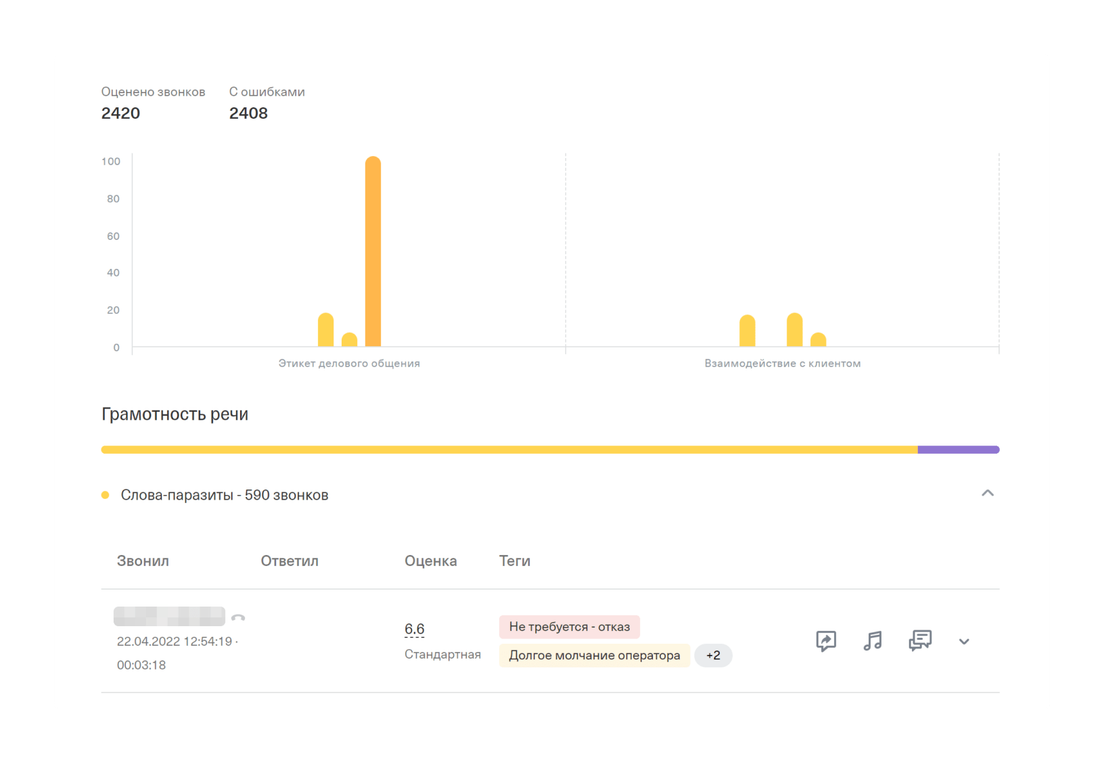
Task: Show hidden tags via the +2 badge
Action: click(713, 656)
